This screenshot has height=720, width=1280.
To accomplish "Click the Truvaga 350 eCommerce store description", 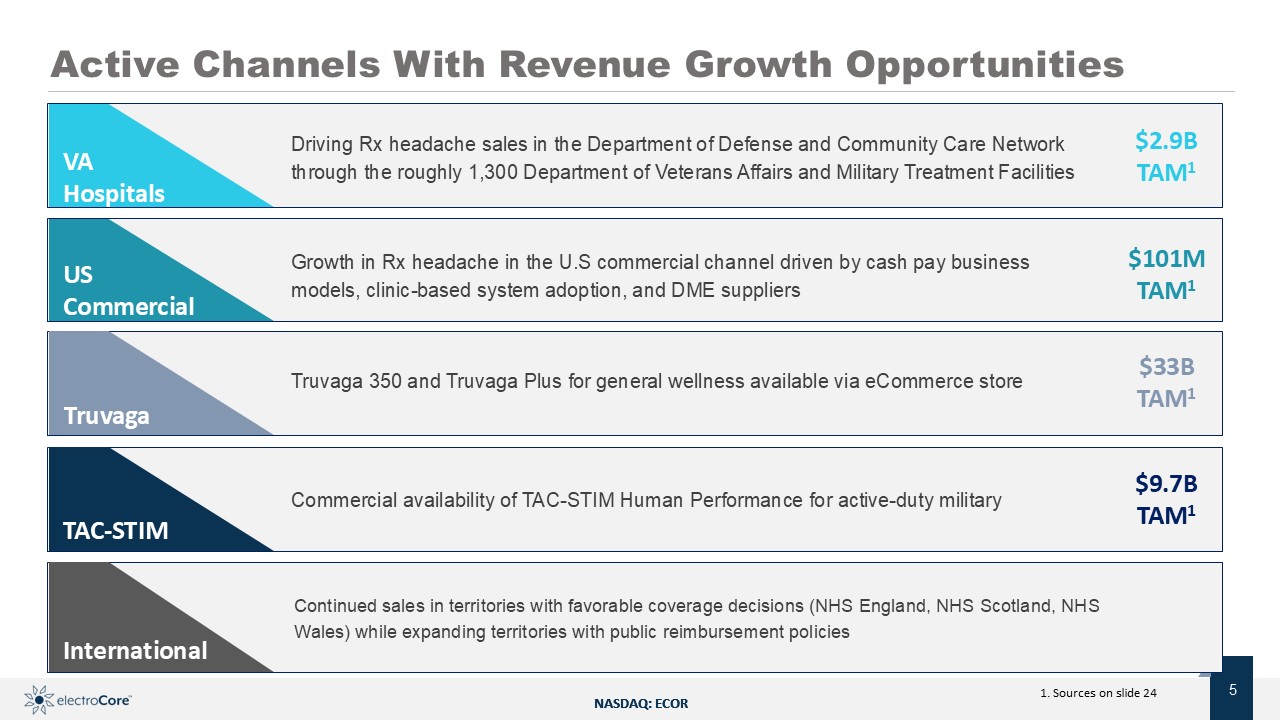I will (x=656, y=381).
